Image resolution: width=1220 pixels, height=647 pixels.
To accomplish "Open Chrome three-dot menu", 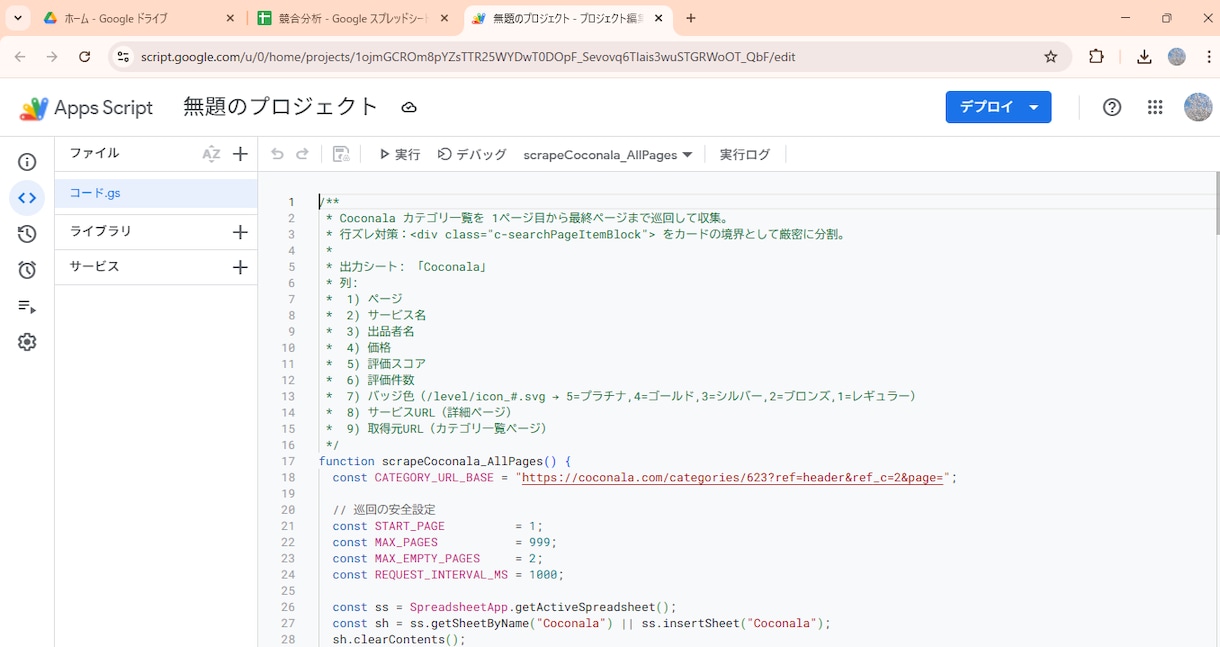I will click(1208, 57).
